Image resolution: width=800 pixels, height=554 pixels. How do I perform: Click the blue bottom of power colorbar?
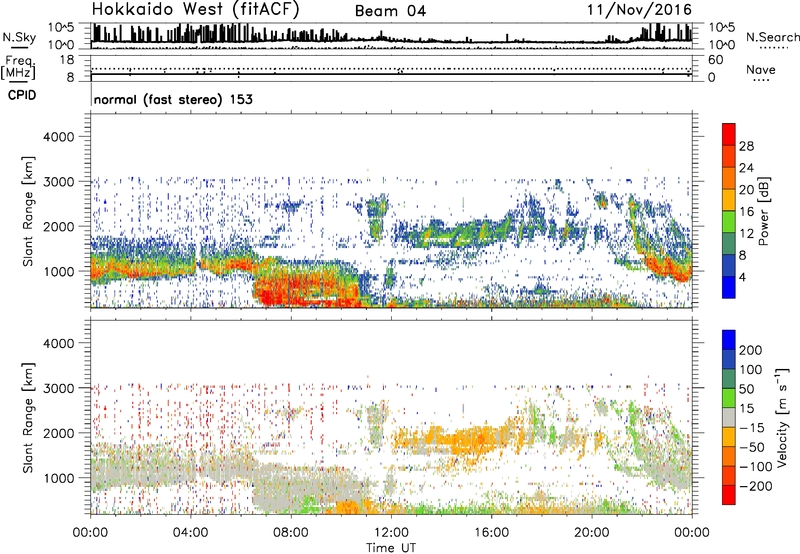tap(729, 287)
